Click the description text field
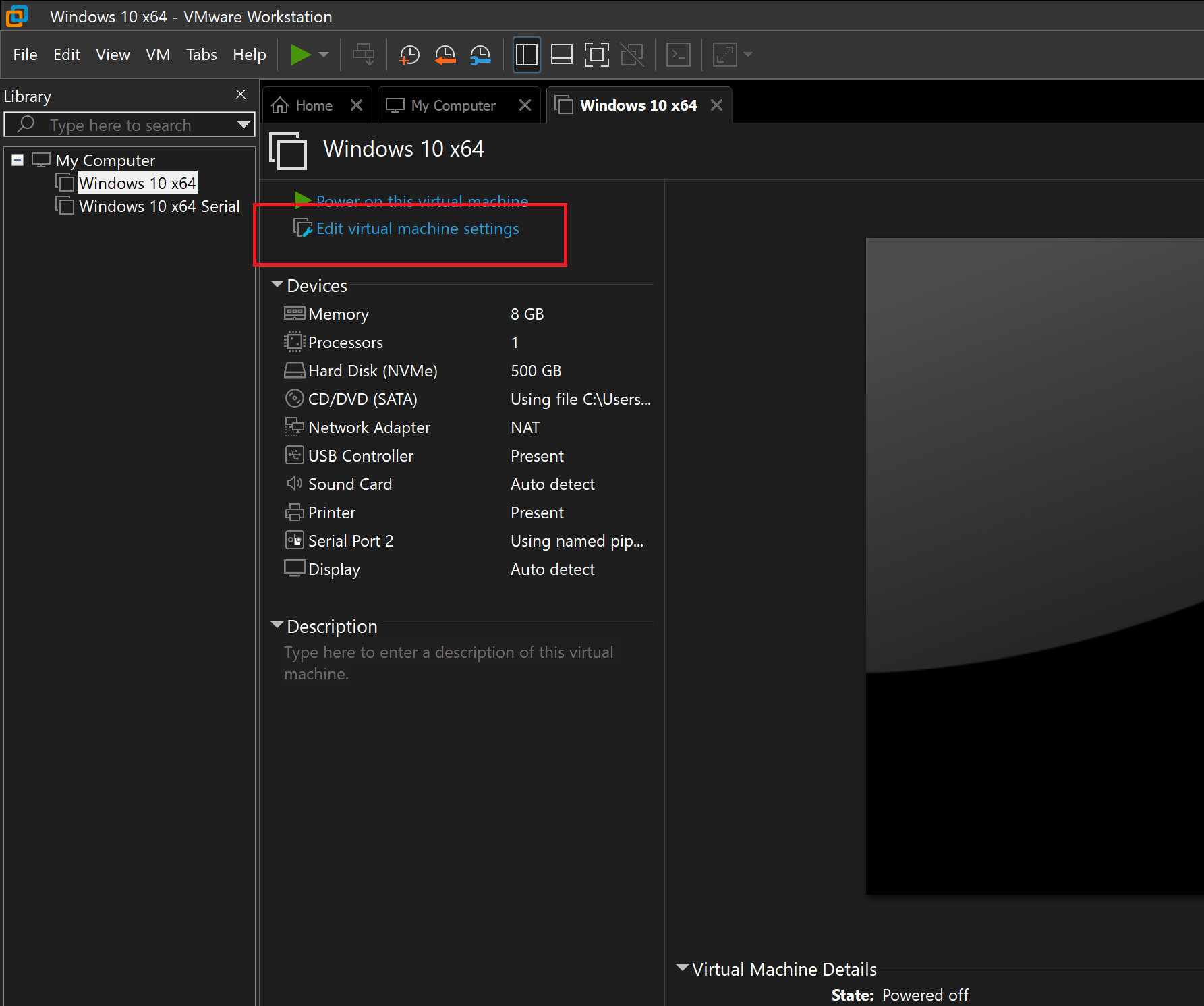1204x1006 pixels. (449, 663)
